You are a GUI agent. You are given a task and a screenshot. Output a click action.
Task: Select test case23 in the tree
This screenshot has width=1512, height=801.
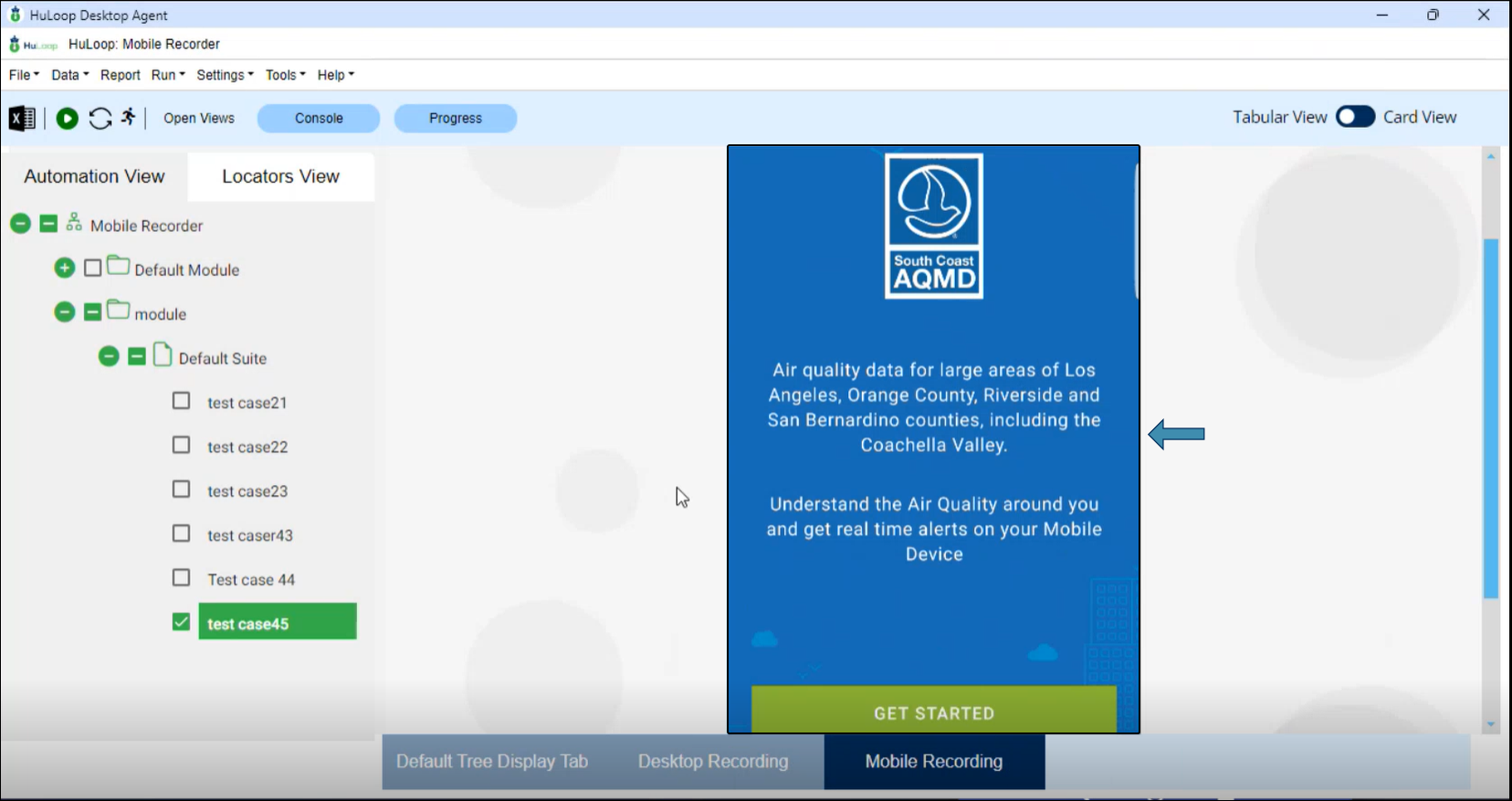pyautogui.click(x=247, y=491)
